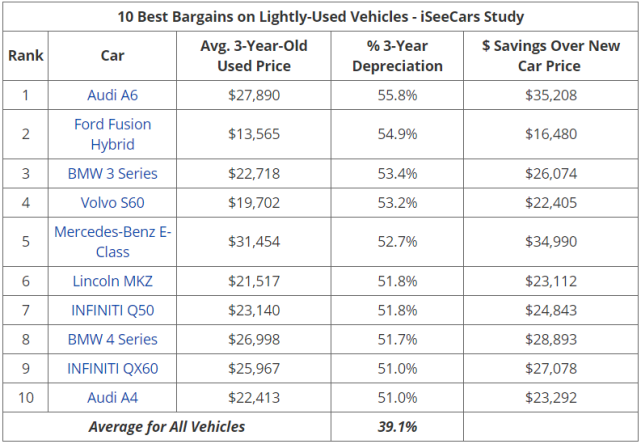641x444 pixels.
Task: Click the 39.1% average depreciation value
Action: pyautogui.click(x=397, y=427)
